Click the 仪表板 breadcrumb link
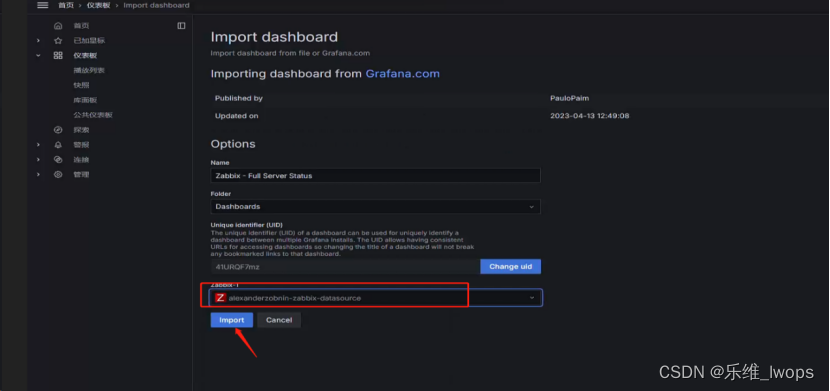Screen dimensions: 830x391 (x=98, y=5)
